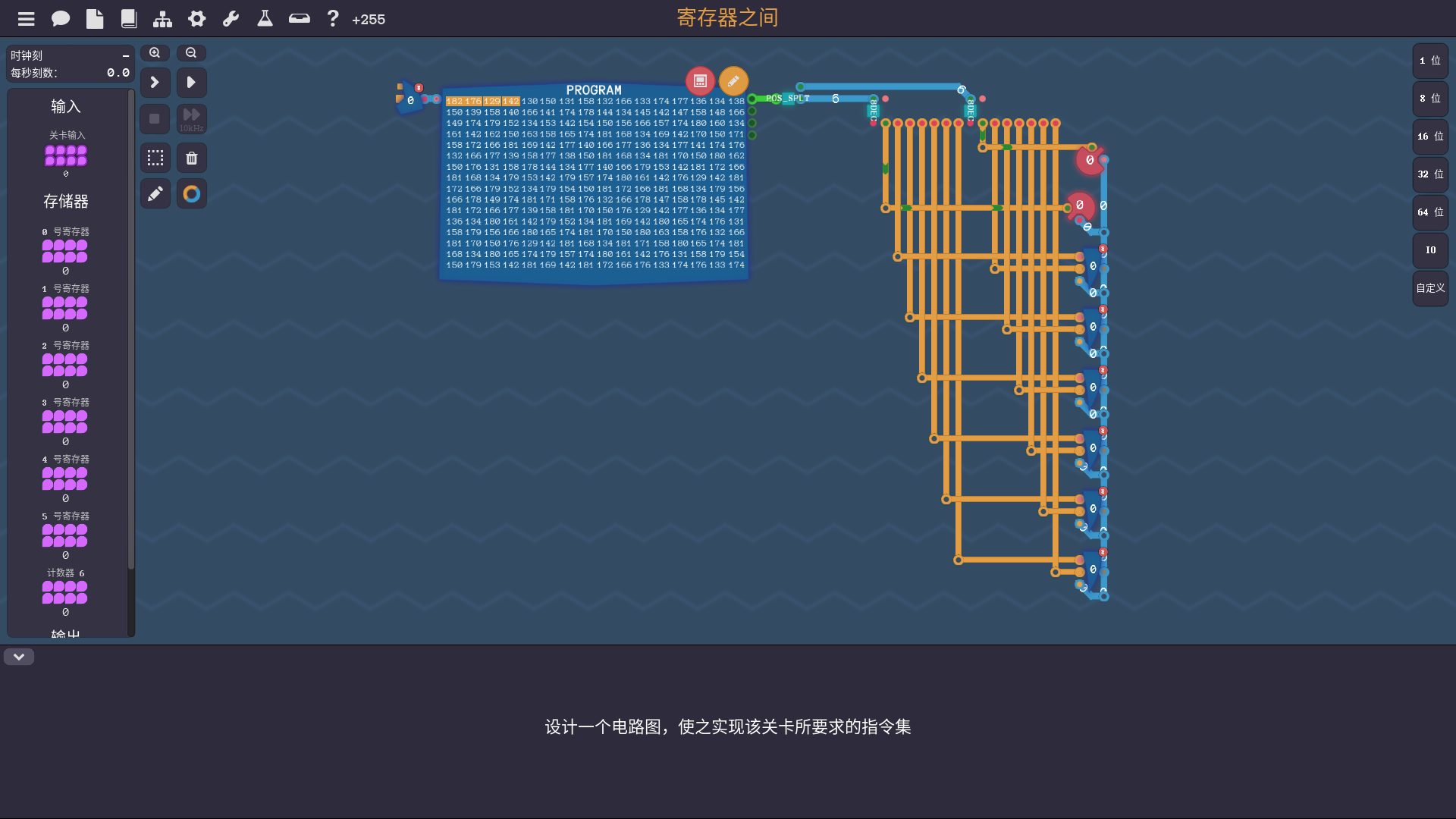Open the manual book icon
The width and height of the screenshot is (1456, 819).
click(129, 19)
